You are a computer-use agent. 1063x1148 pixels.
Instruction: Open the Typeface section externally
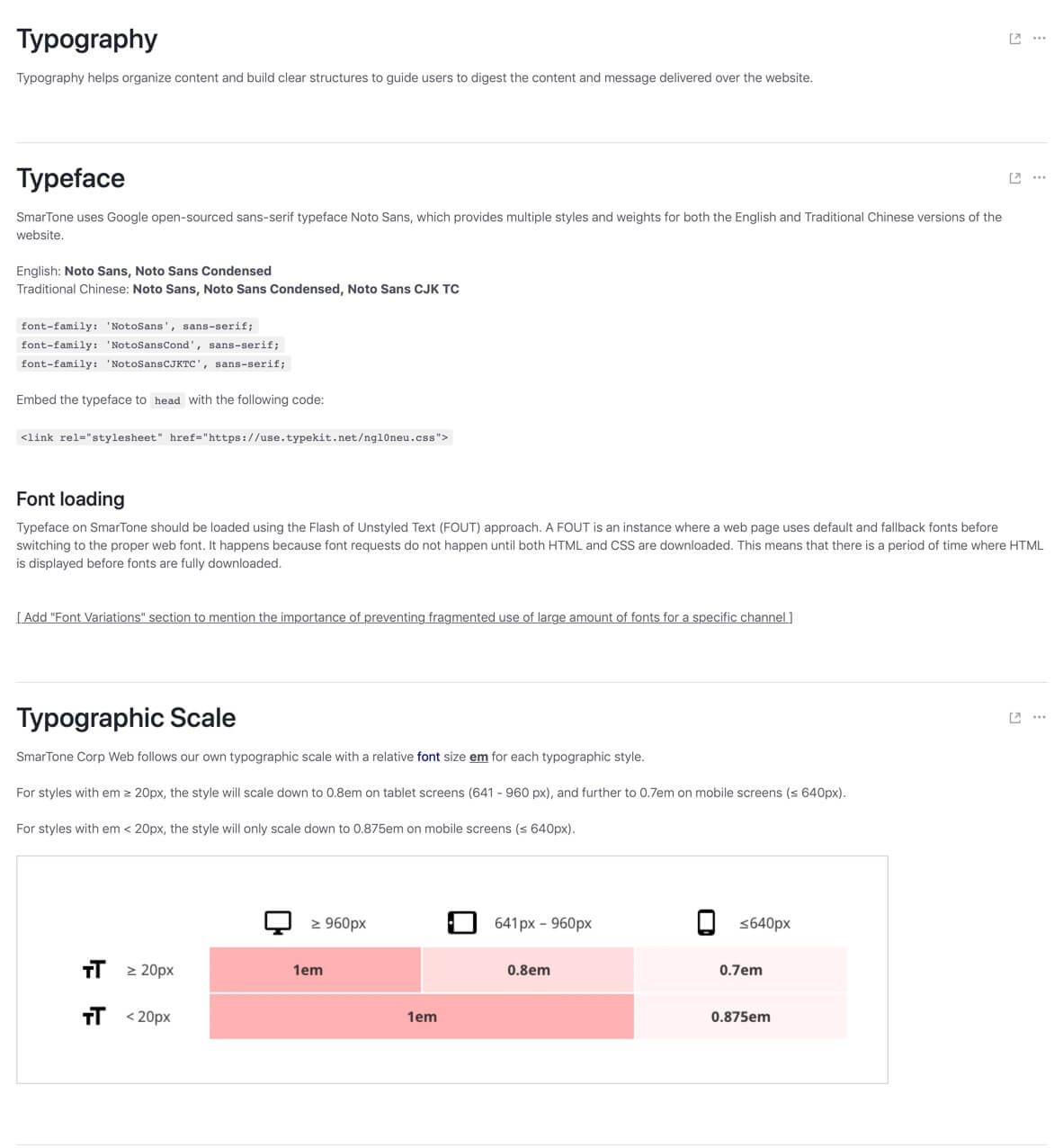coord(1014,178)
